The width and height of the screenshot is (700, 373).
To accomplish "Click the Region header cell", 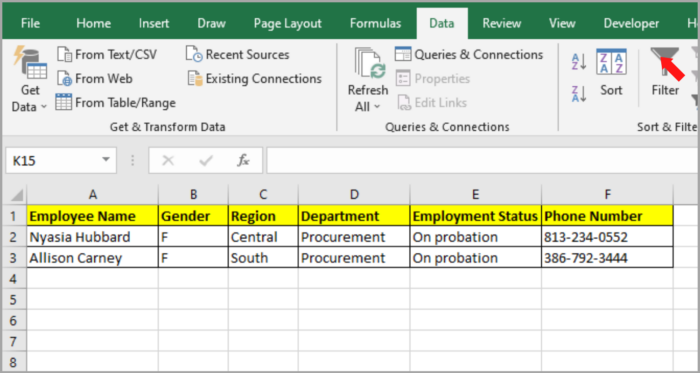I will 263,216.
